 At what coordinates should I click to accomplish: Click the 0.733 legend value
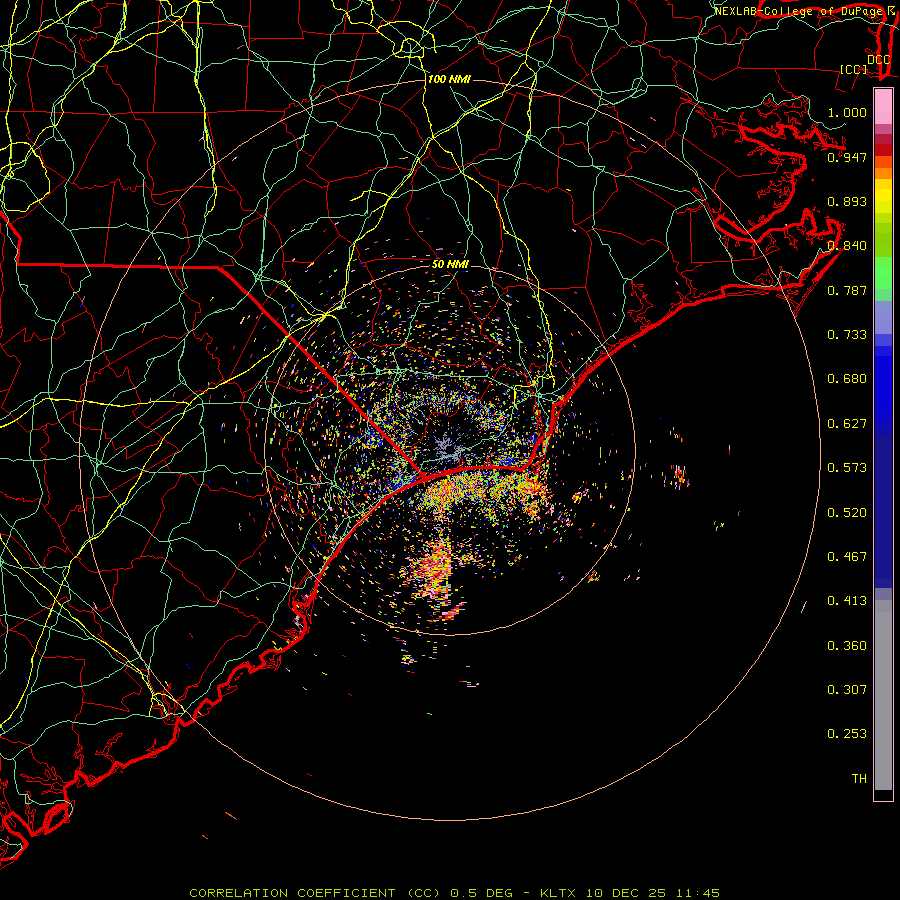click(847, 335)
